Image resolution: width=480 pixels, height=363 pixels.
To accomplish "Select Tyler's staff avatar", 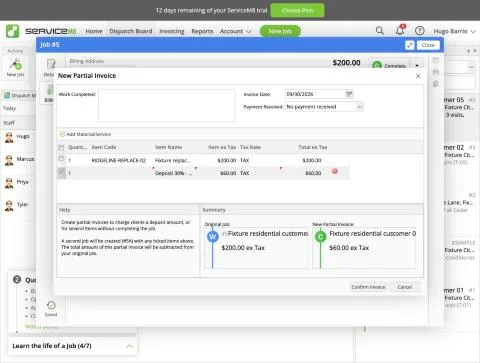I will pos(9,205).
